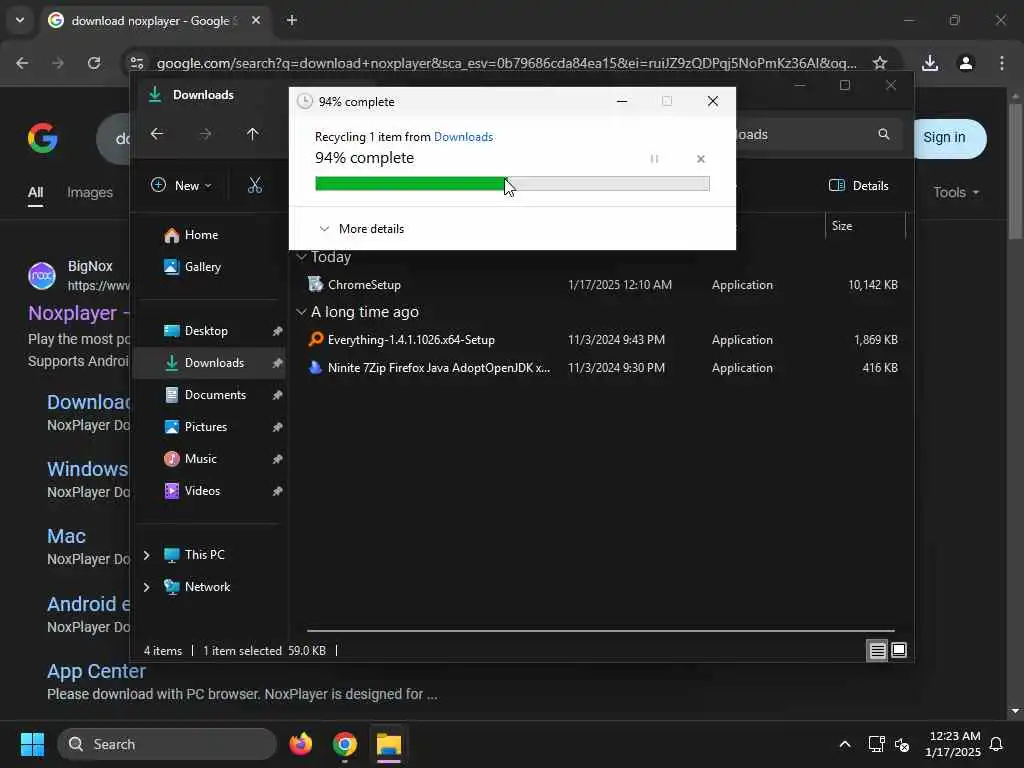Viewport: 1024px width, 768px height.
Task: Click the Chrome address bar URL
Action: pyautogui.click(x=507, y=63)
